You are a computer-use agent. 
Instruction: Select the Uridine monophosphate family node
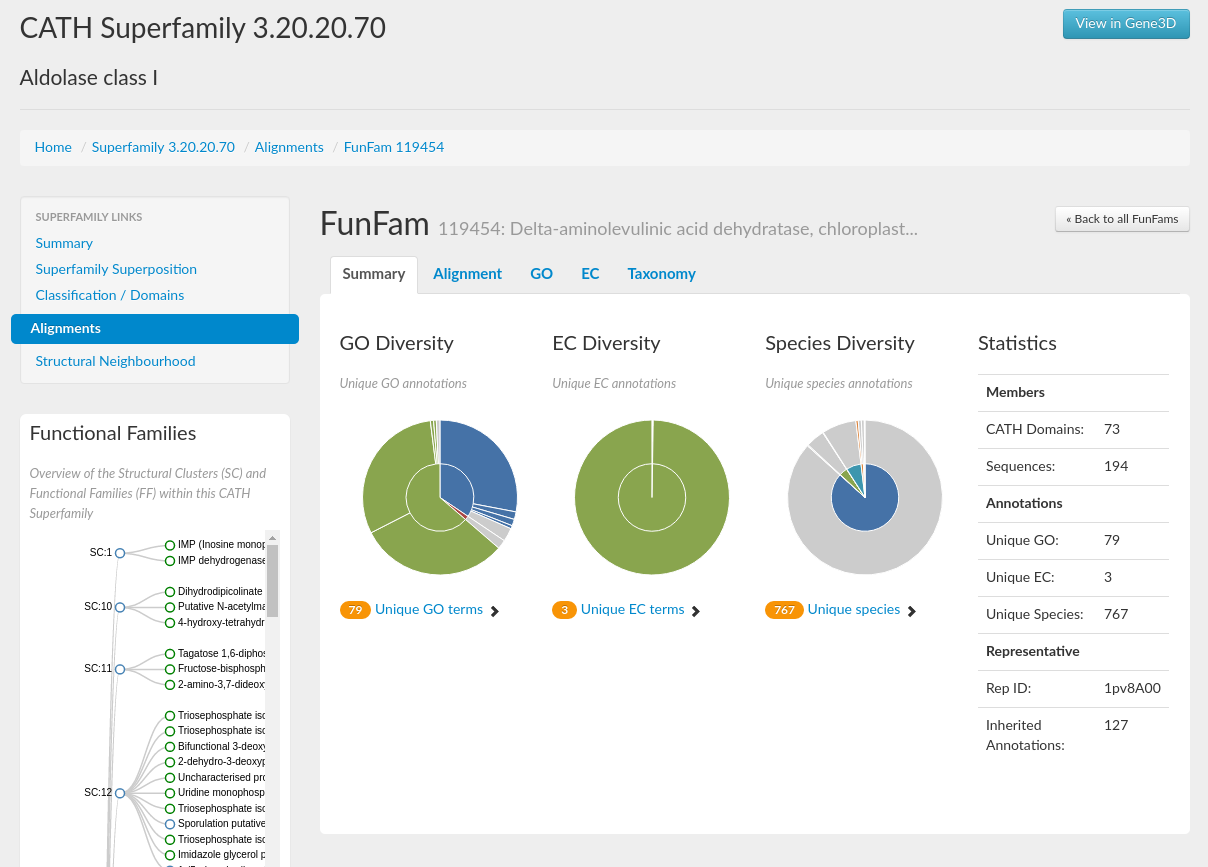tap(170, 793)
